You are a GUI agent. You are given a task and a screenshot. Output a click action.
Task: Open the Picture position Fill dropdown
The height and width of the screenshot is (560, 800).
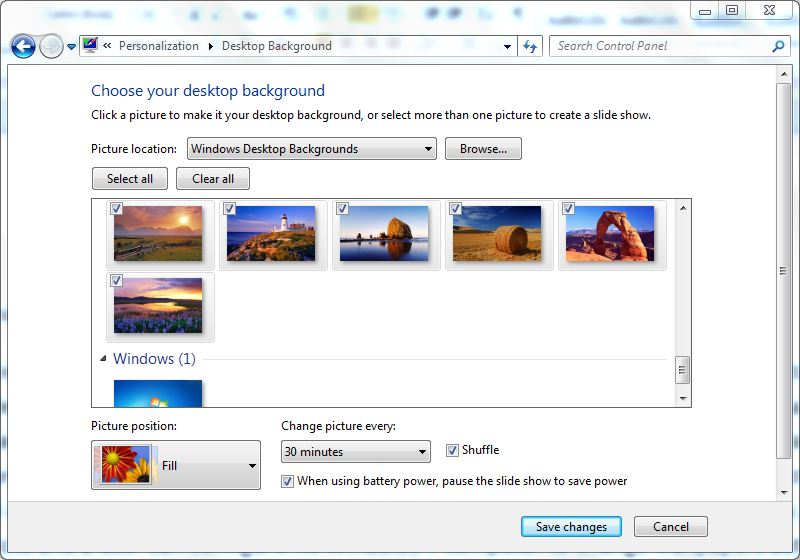176,465
